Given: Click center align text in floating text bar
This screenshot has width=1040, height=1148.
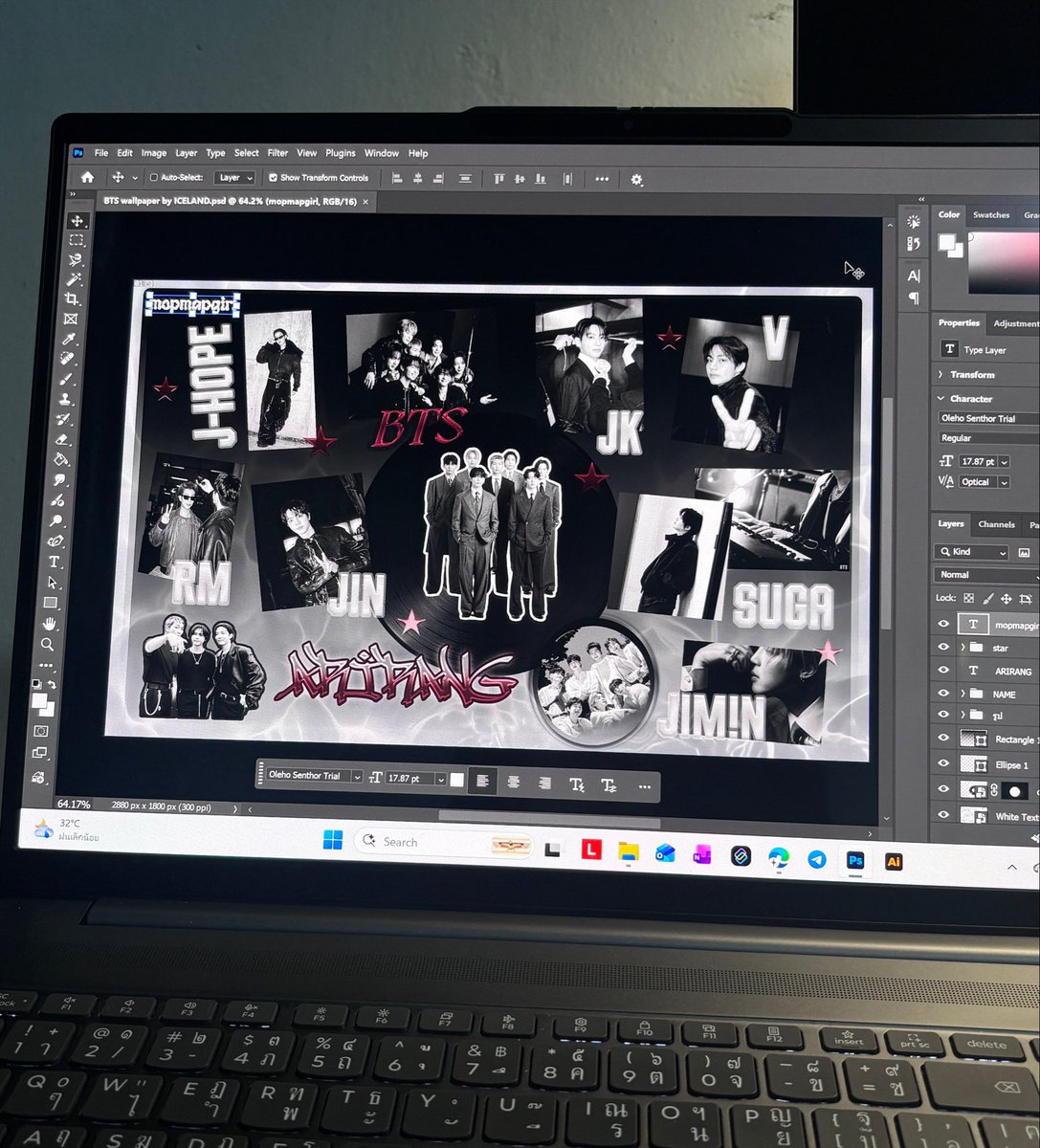Looking at the screenshot, I should click(514, 783).
